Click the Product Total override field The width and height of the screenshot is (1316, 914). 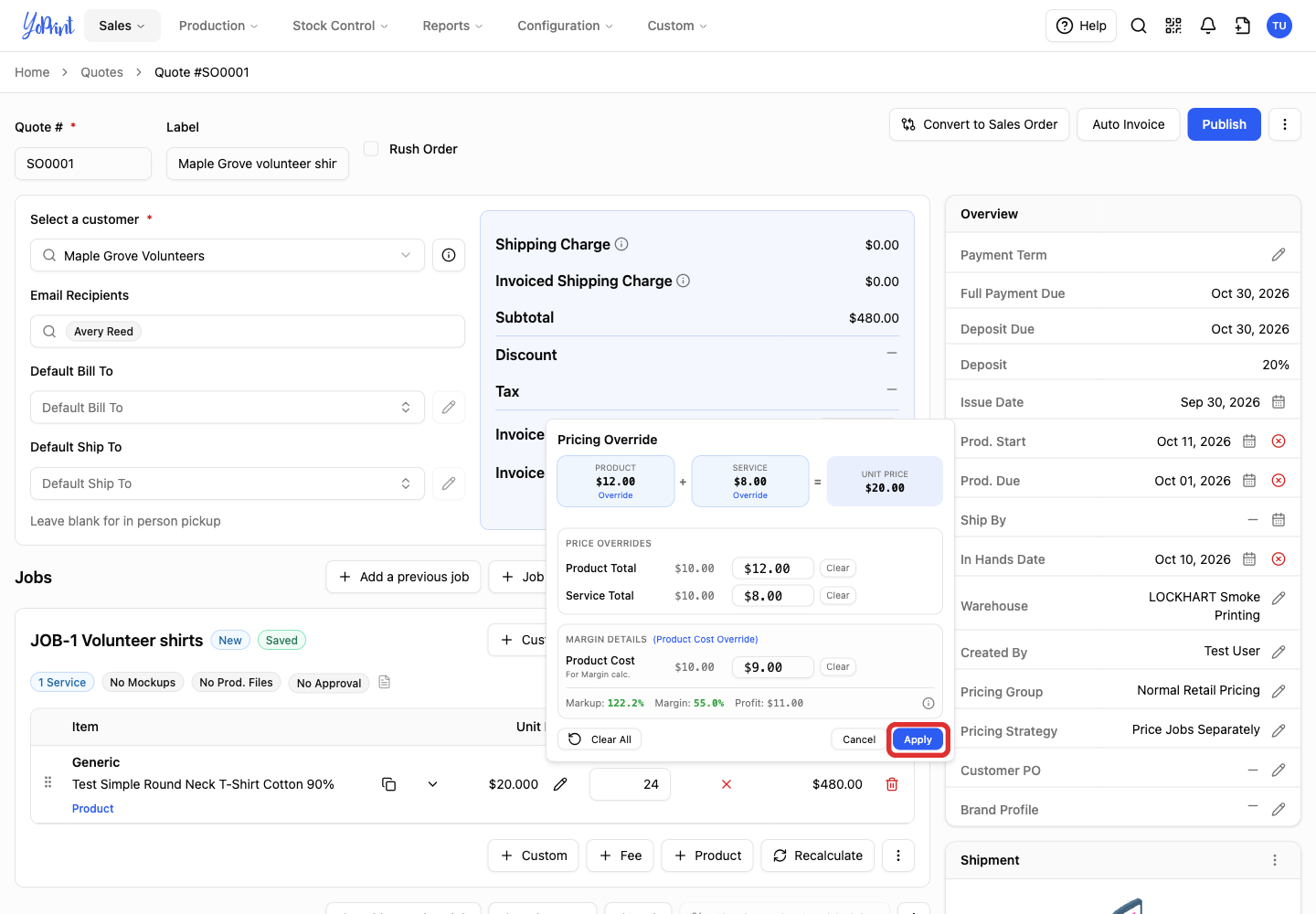773,569
